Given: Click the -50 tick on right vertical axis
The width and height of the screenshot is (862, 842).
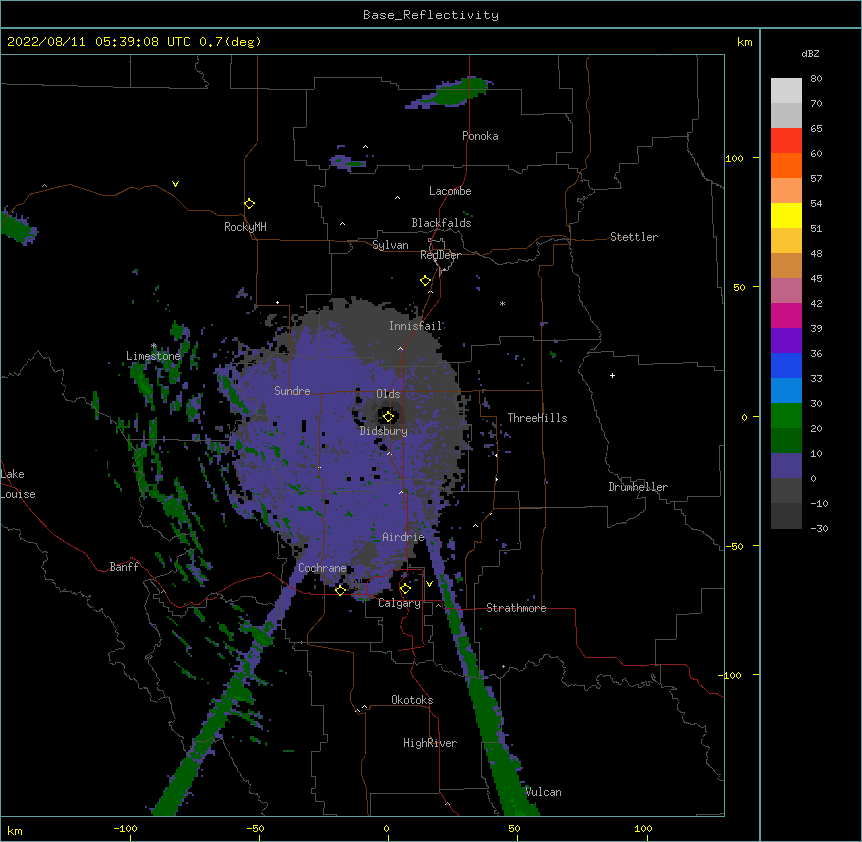Looking at the screenshot, I should click(x=734, y=546).
